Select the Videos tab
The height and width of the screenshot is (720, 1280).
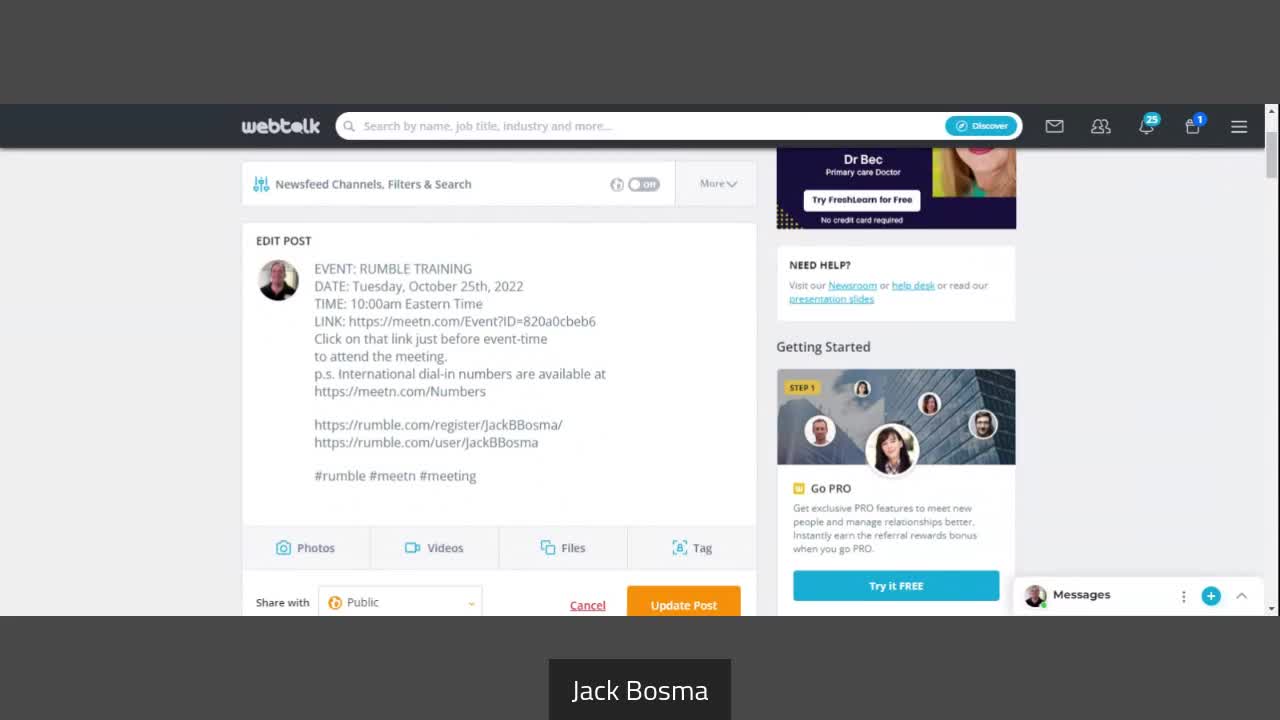pyautogui.click(x=434, y=548)
